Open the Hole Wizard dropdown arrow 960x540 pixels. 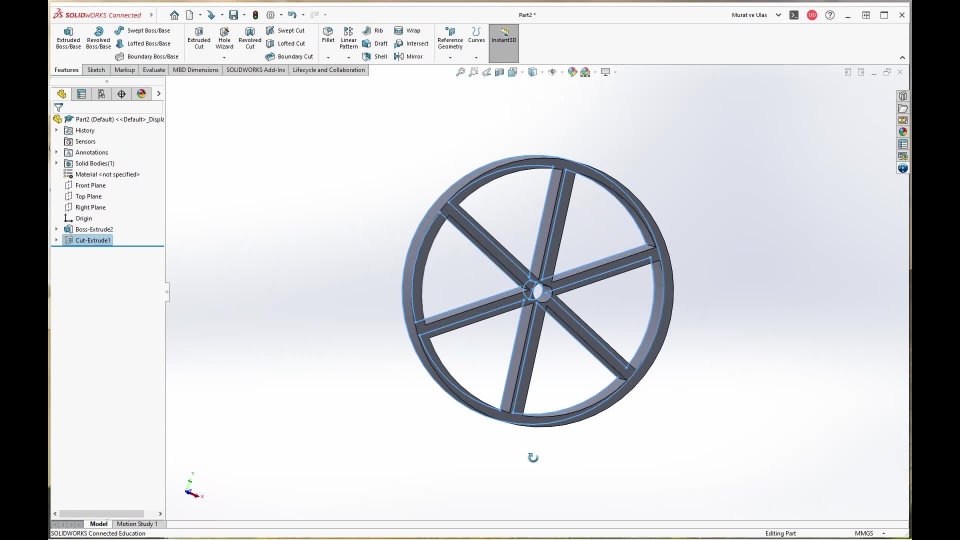(x=224, y=58)
